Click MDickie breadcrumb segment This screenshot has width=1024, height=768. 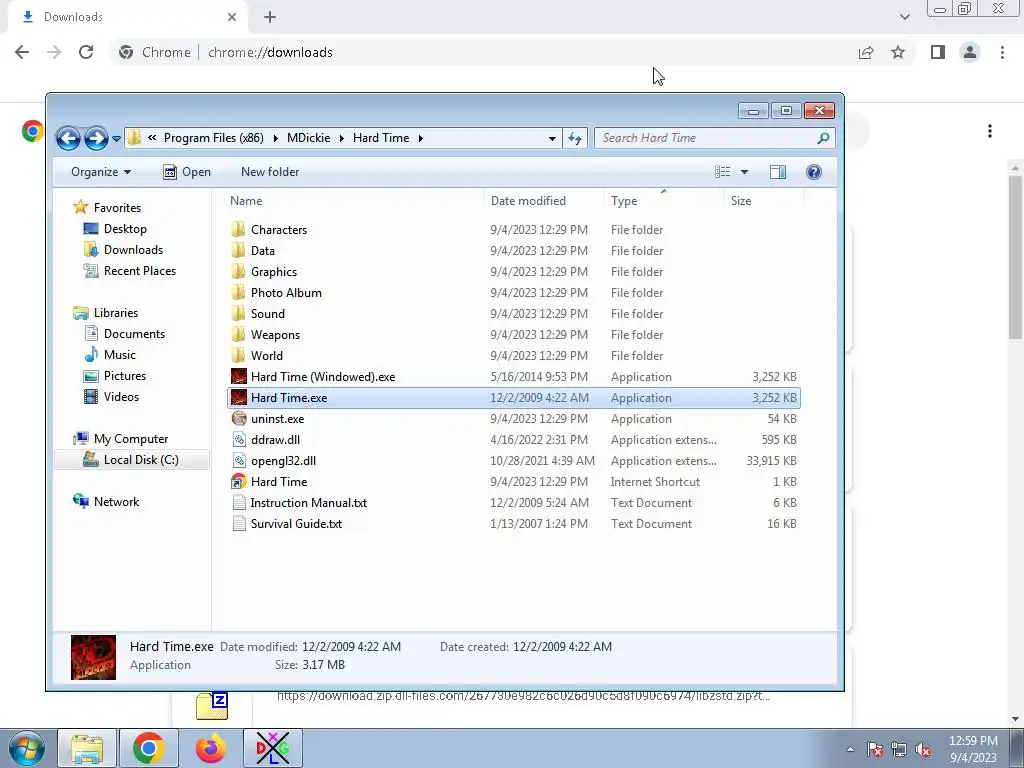tap(308, 138)
